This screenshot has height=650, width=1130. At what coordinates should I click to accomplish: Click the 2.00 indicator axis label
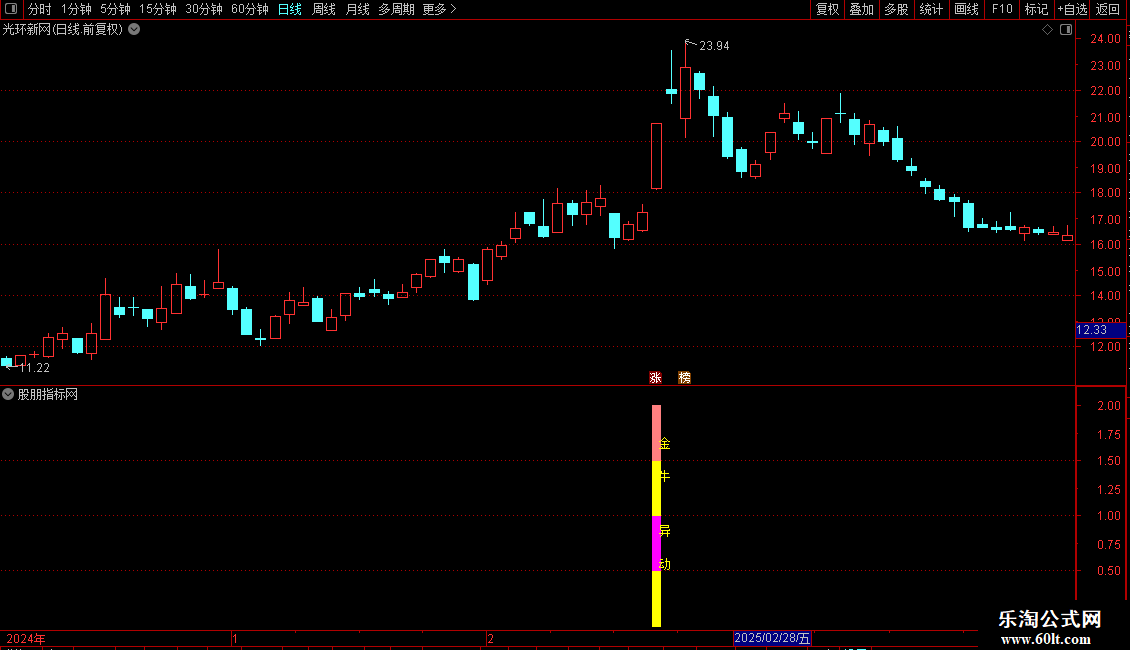(x=1109, y=406)
